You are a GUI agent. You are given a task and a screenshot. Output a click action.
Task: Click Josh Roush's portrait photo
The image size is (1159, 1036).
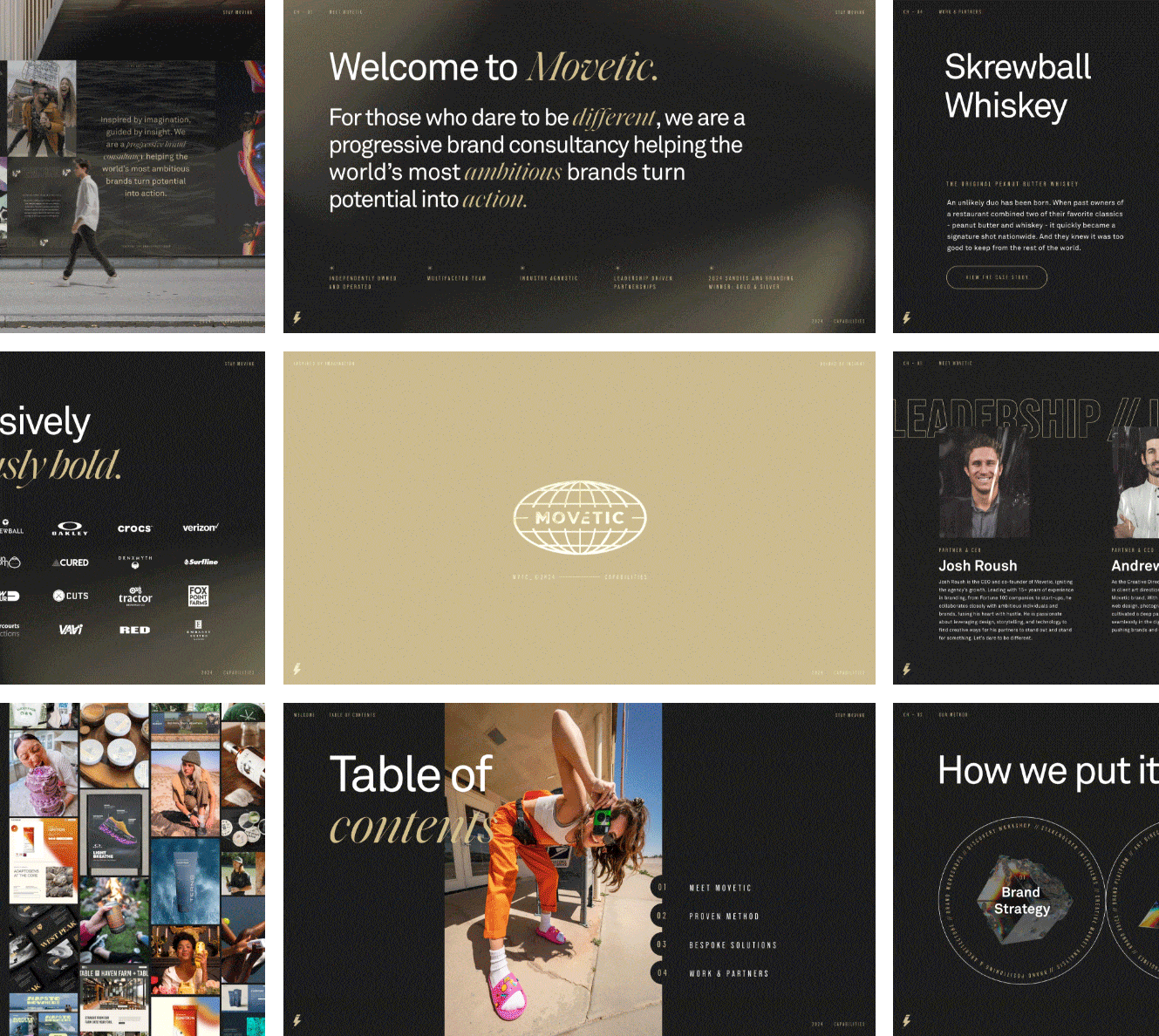(x=983, y=484)
